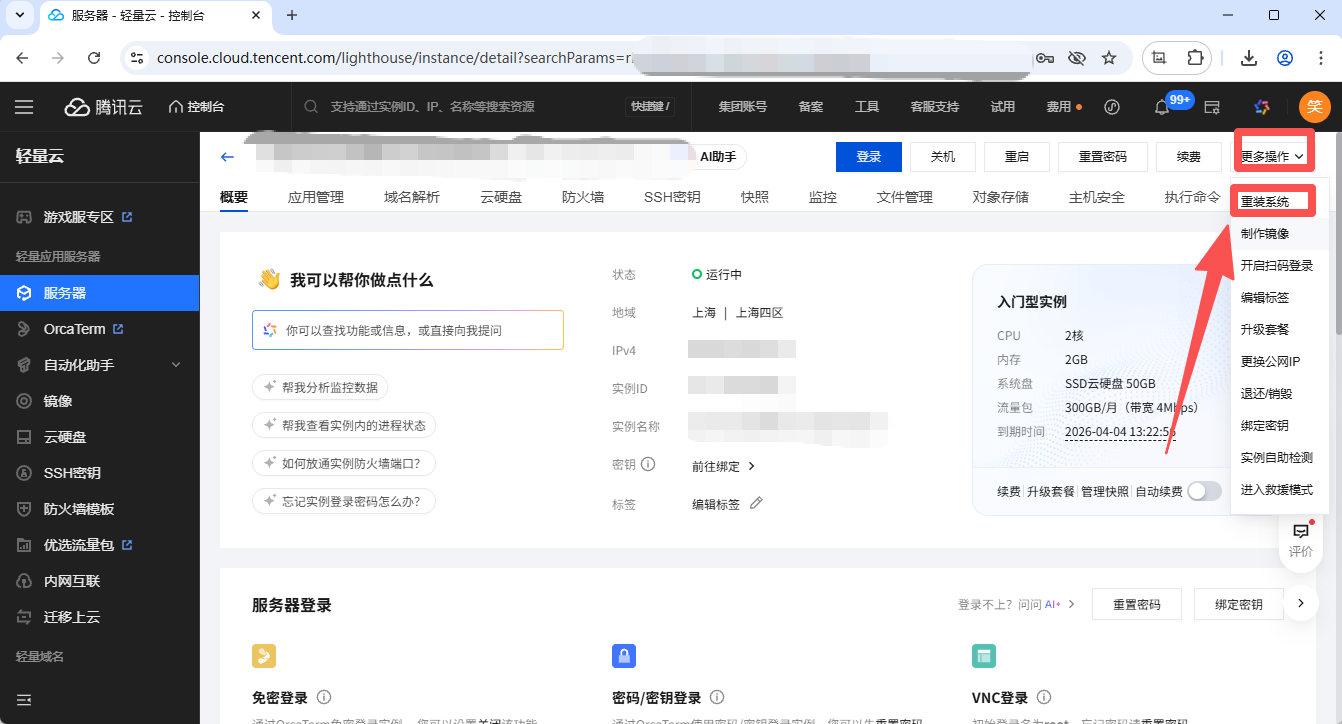1342x724 pixels.
Task: Go back using the blue arrow beside the instance title
Action: [227, 157]
